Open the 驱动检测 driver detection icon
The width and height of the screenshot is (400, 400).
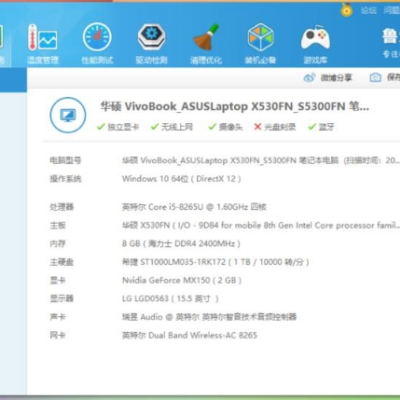tap(151, 43)
